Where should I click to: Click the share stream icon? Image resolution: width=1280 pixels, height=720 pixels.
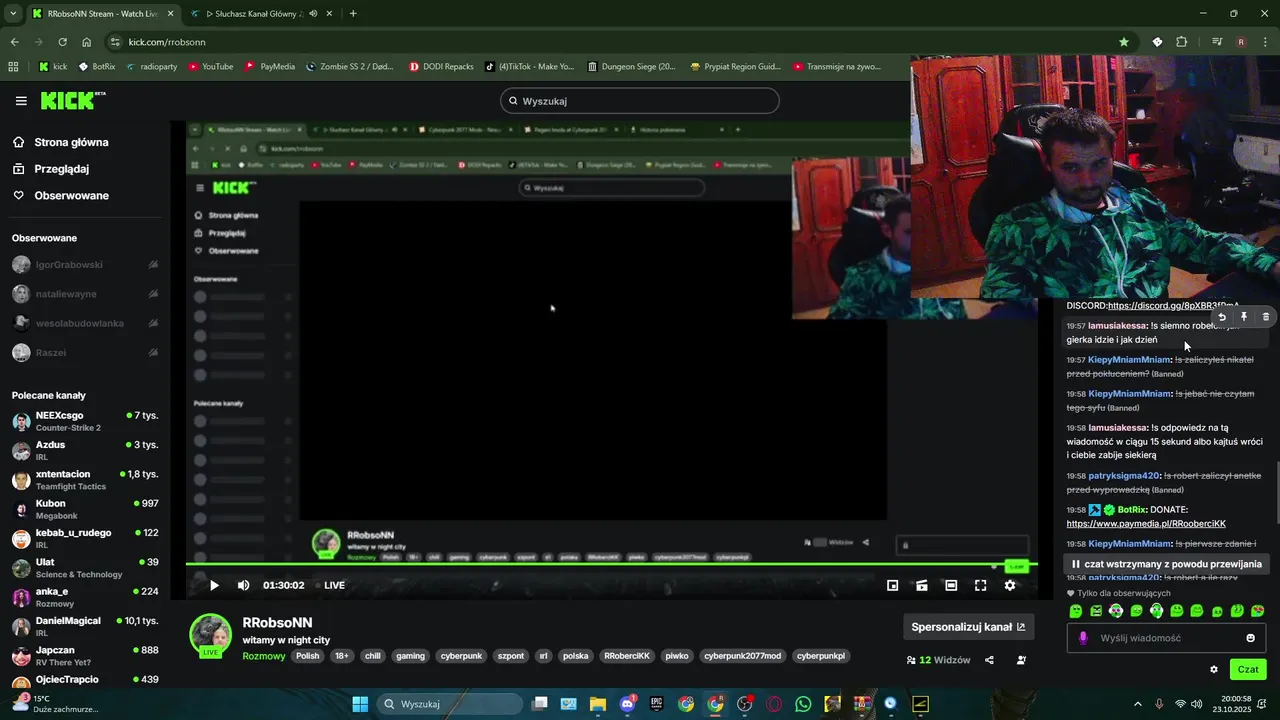click(x=989, y=660)
